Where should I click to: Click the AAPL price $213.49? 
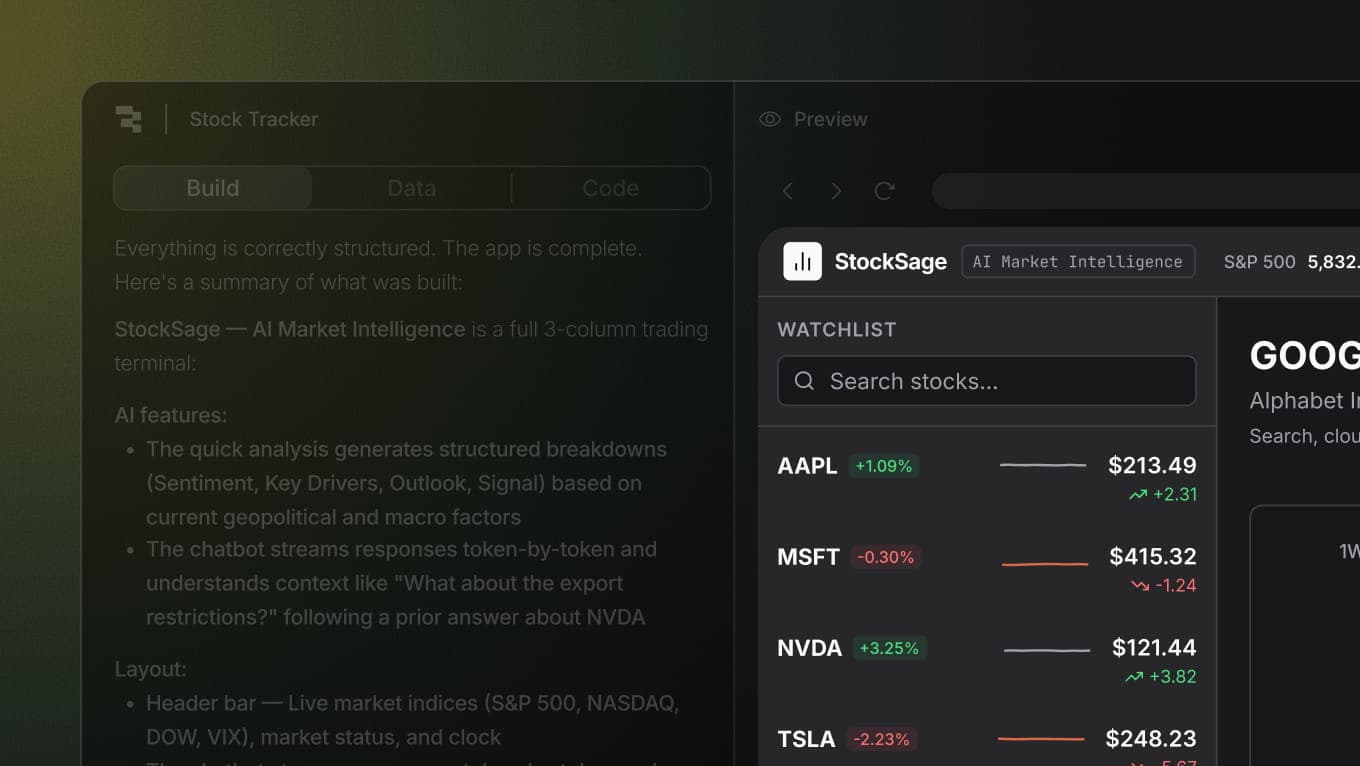click(1152, 465)
